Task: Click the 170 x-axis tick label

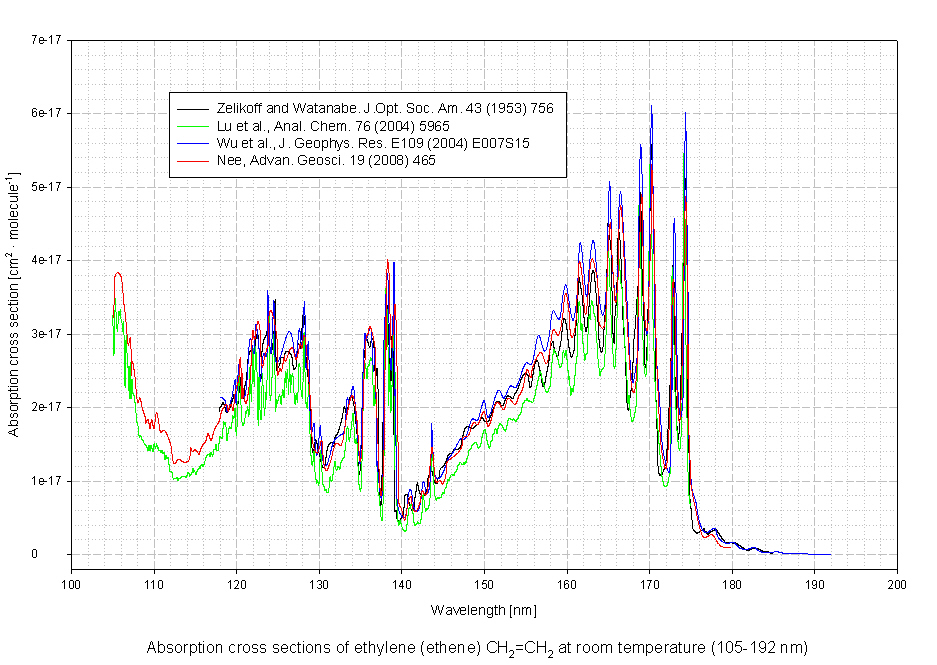Action: click(x=649, y=585)
